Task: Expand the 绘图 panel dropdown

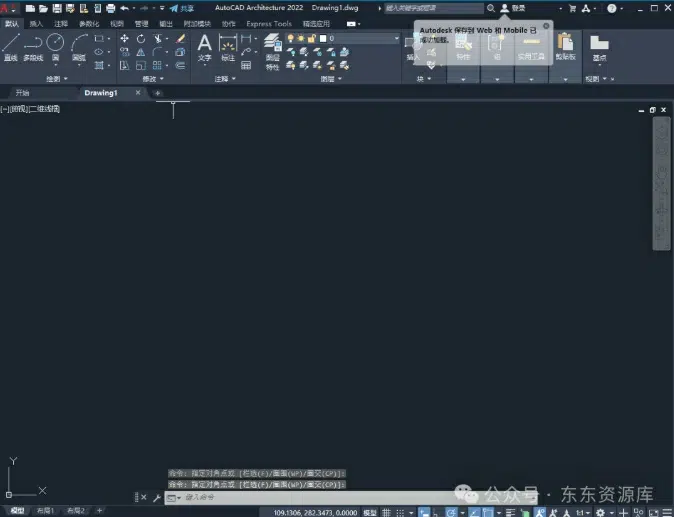Action: click(56, 78)
